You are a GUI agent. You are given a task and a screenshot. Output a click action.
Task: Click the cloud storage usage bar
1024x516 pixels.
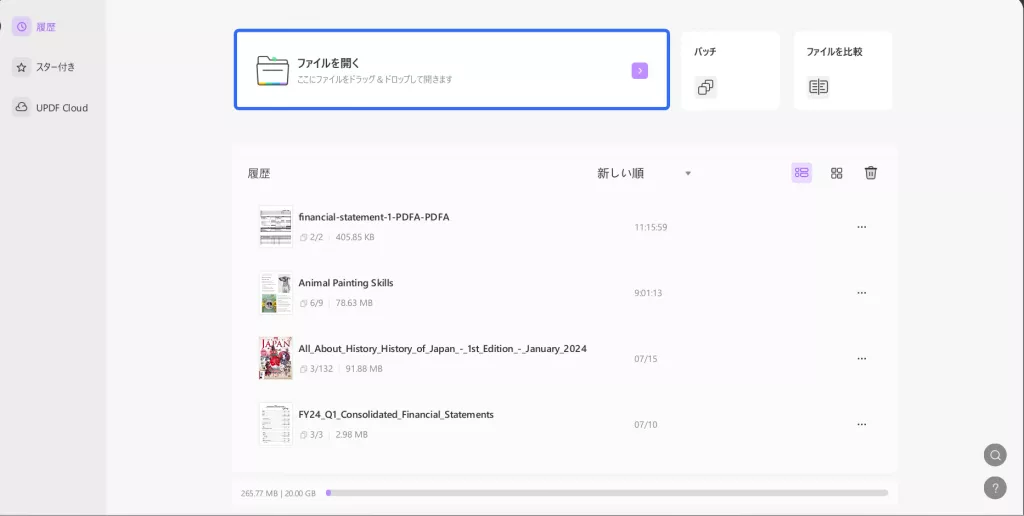607,493
